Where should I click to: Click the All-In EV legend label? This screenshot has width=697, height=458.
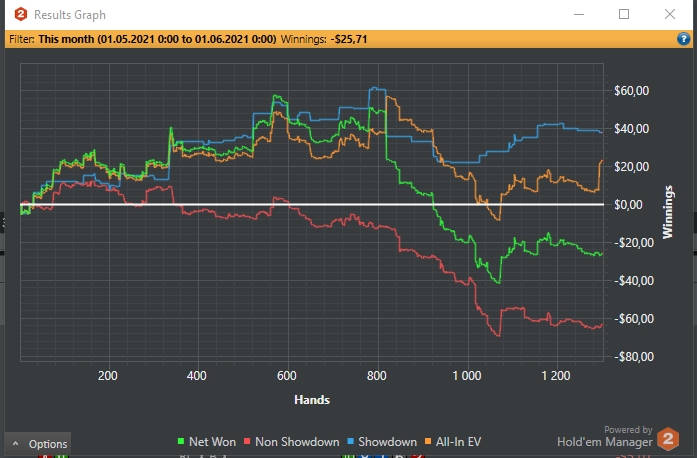click(x=458, y=442)
